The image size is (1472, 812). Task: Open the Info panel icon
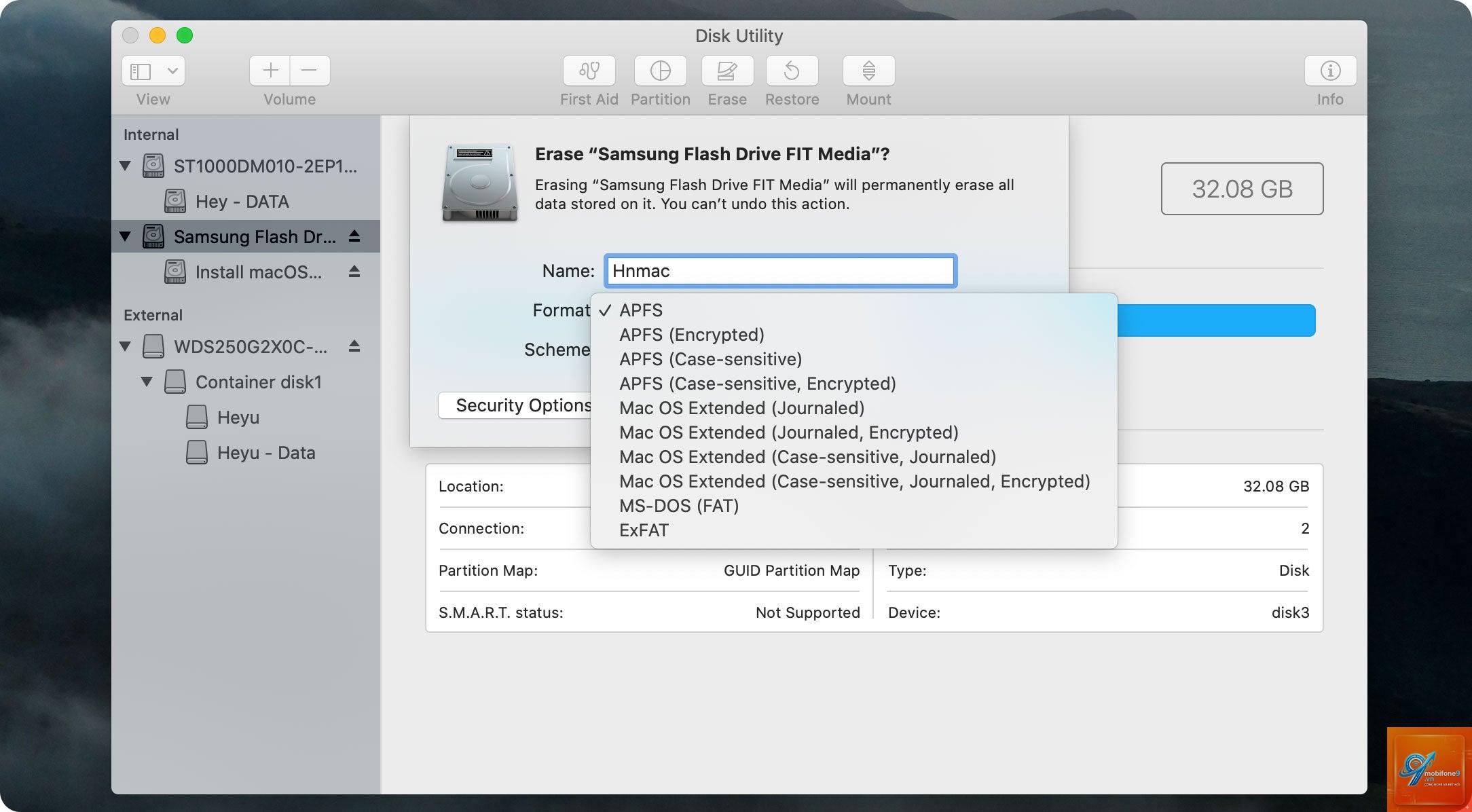pyautogui.click(x=1330, y=71)
